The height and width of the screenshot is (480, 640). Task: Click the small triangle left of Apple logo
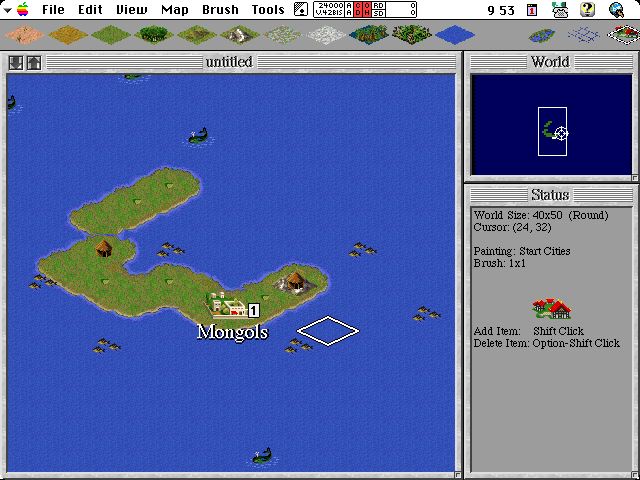coord(7,9)
